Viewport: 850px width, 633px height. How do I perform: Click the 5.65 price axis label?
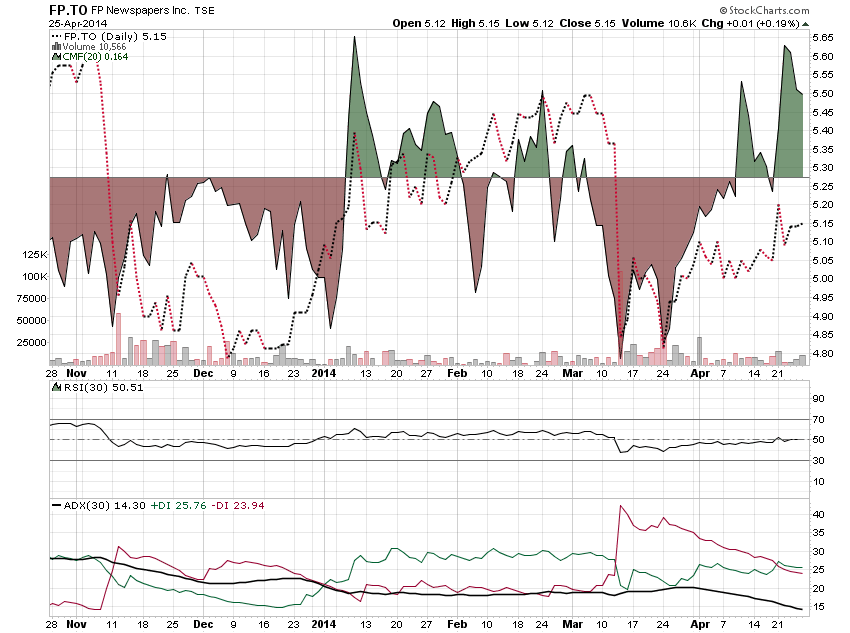[823, 37]
